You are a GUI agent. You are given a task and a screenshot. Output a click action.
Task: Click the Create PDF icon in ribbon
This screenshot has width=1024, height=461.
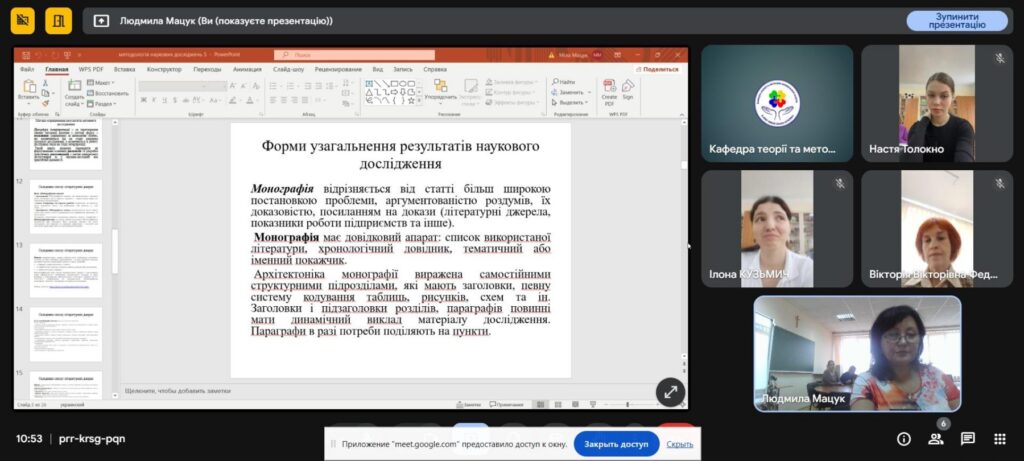coord(609,94)
